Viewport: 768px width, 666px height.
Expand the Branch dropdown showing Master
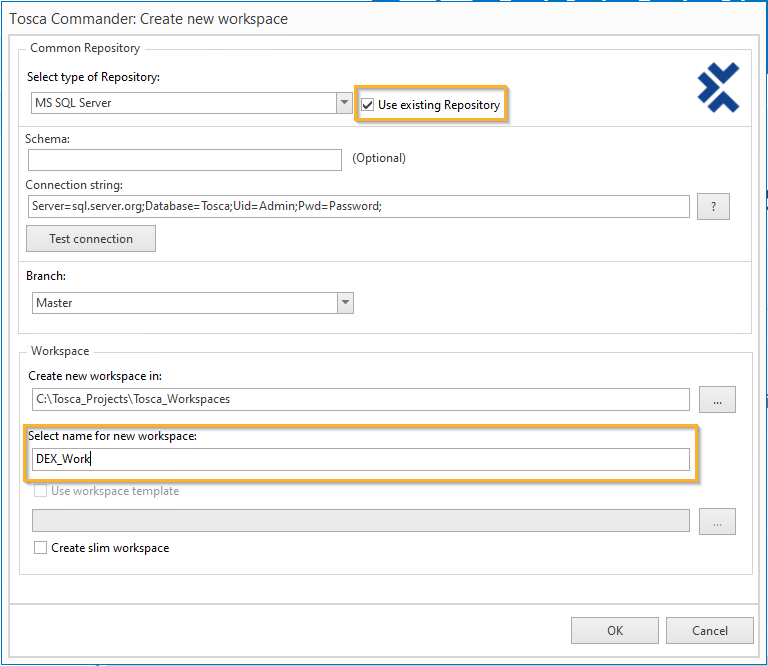point(345,302)
